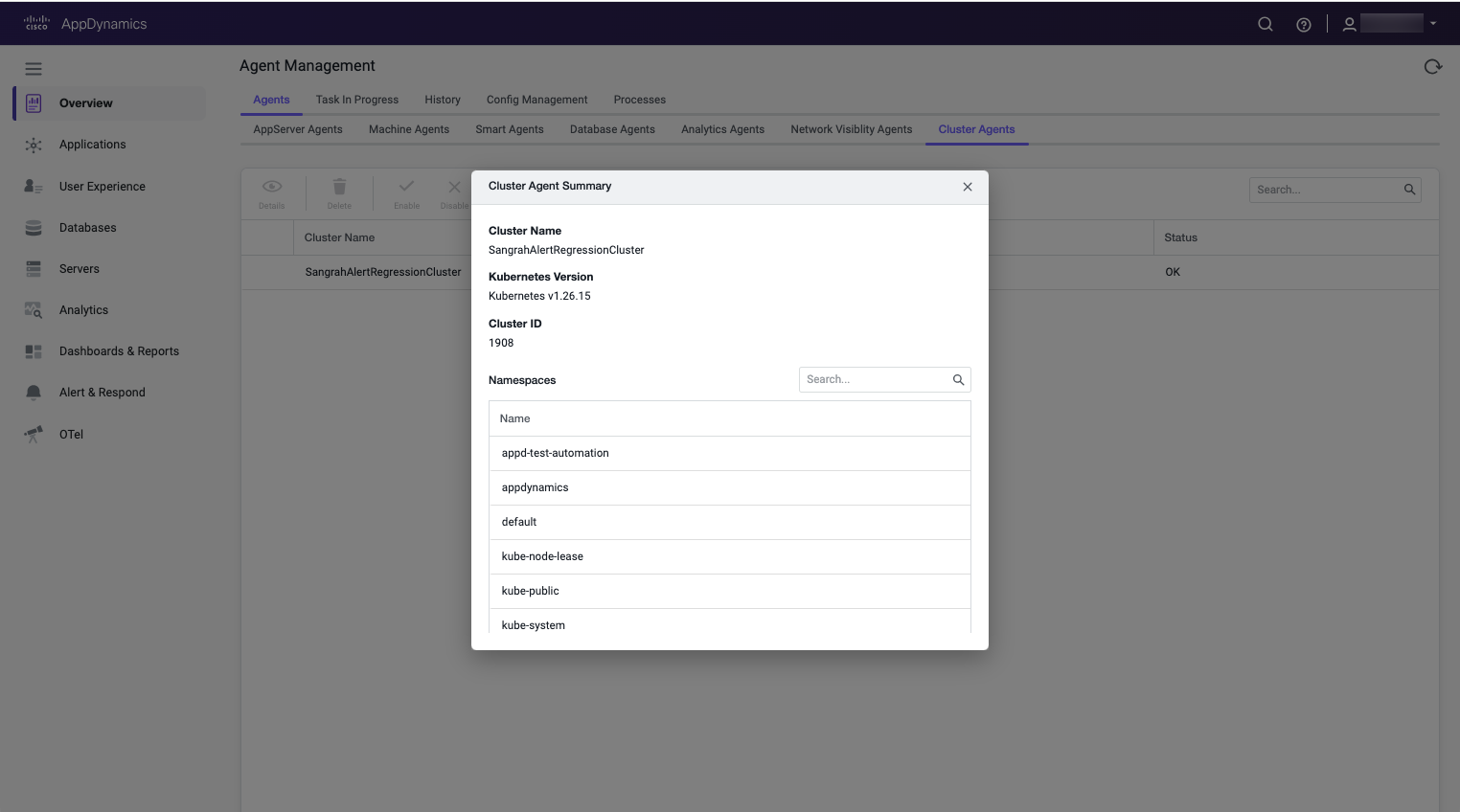Select the default namespace row
Viewport: 1460px width, 812px height.
(730, 522)
